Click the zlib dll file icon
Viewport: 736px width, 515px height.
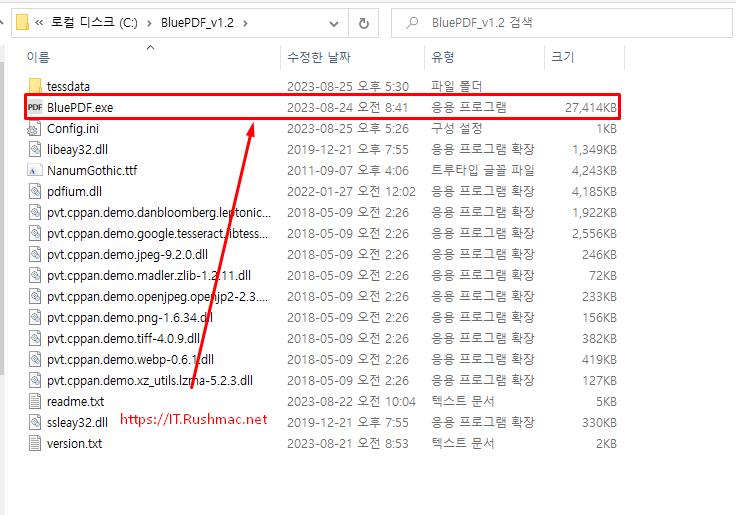(x=35, y=276)
